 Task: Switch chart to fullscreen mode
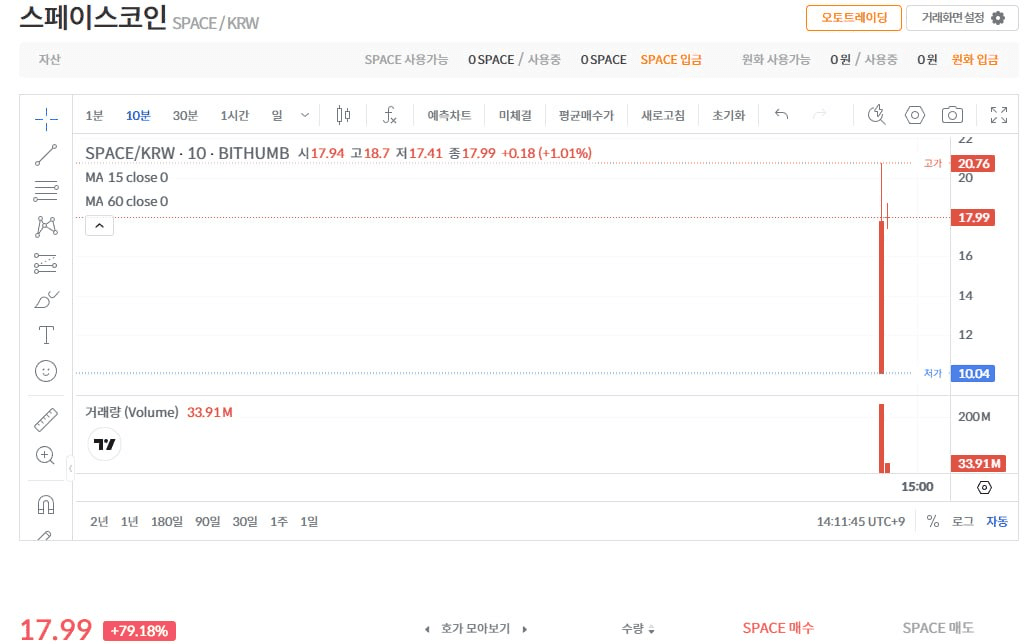(999, 115)
